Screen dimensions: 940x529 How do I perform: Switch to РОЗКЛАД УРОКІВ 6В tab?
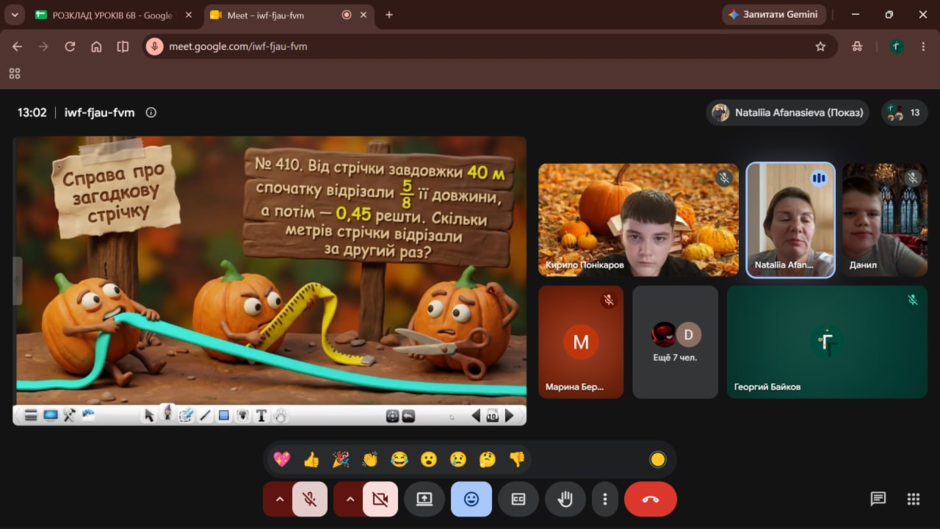tap(114, 15)
